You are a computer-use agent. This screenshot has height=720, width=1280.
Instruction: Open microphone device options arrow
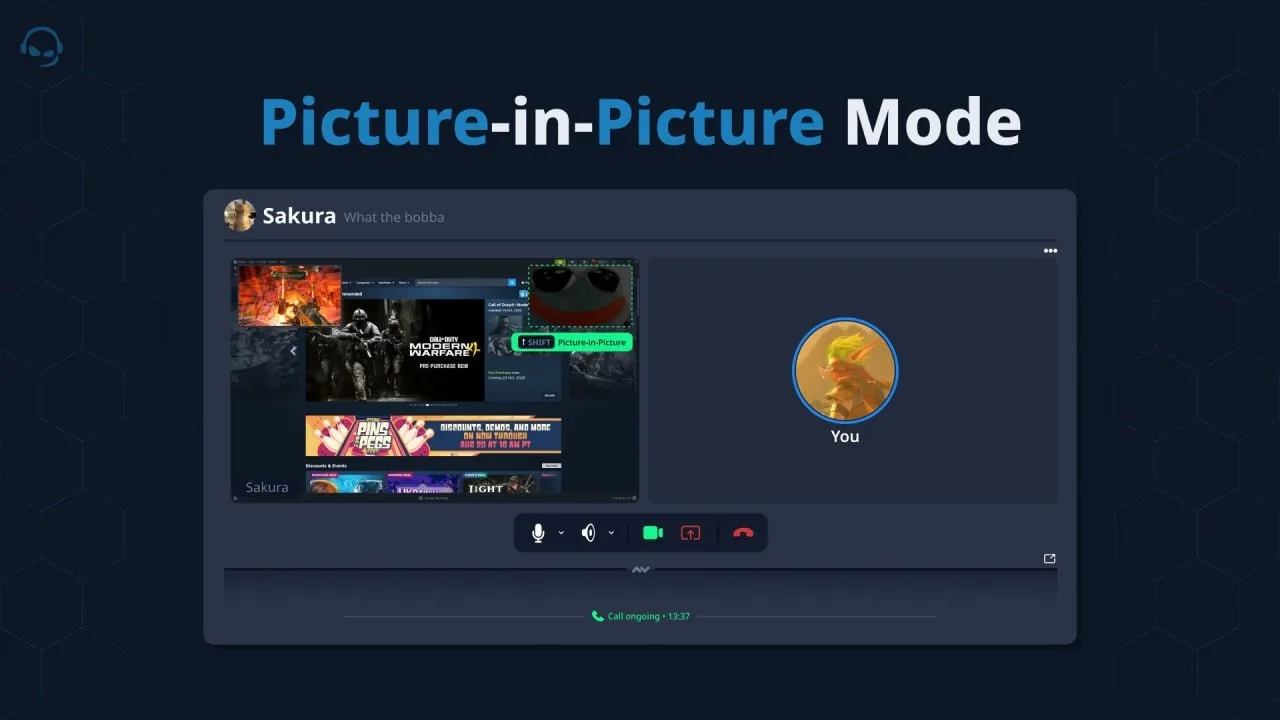click(561, 533)
